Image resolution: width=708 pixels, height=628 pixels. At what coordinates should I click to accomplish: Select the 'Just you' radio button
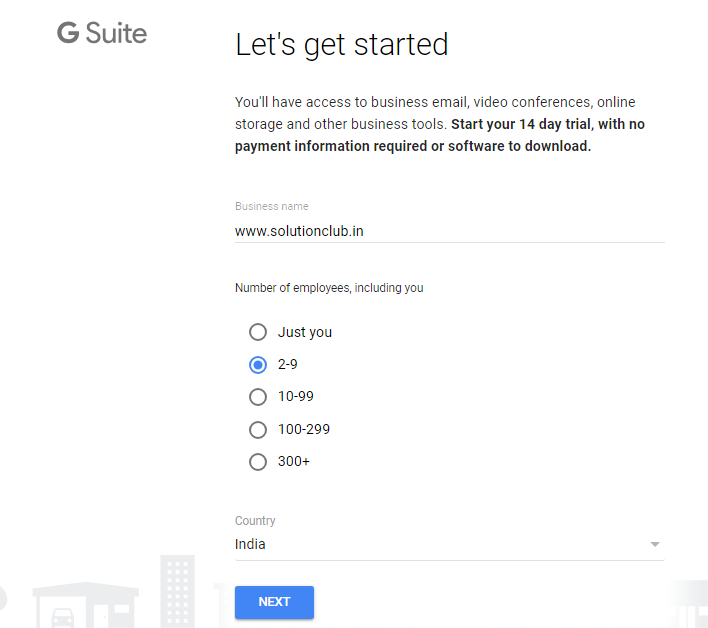coord(258,332)
